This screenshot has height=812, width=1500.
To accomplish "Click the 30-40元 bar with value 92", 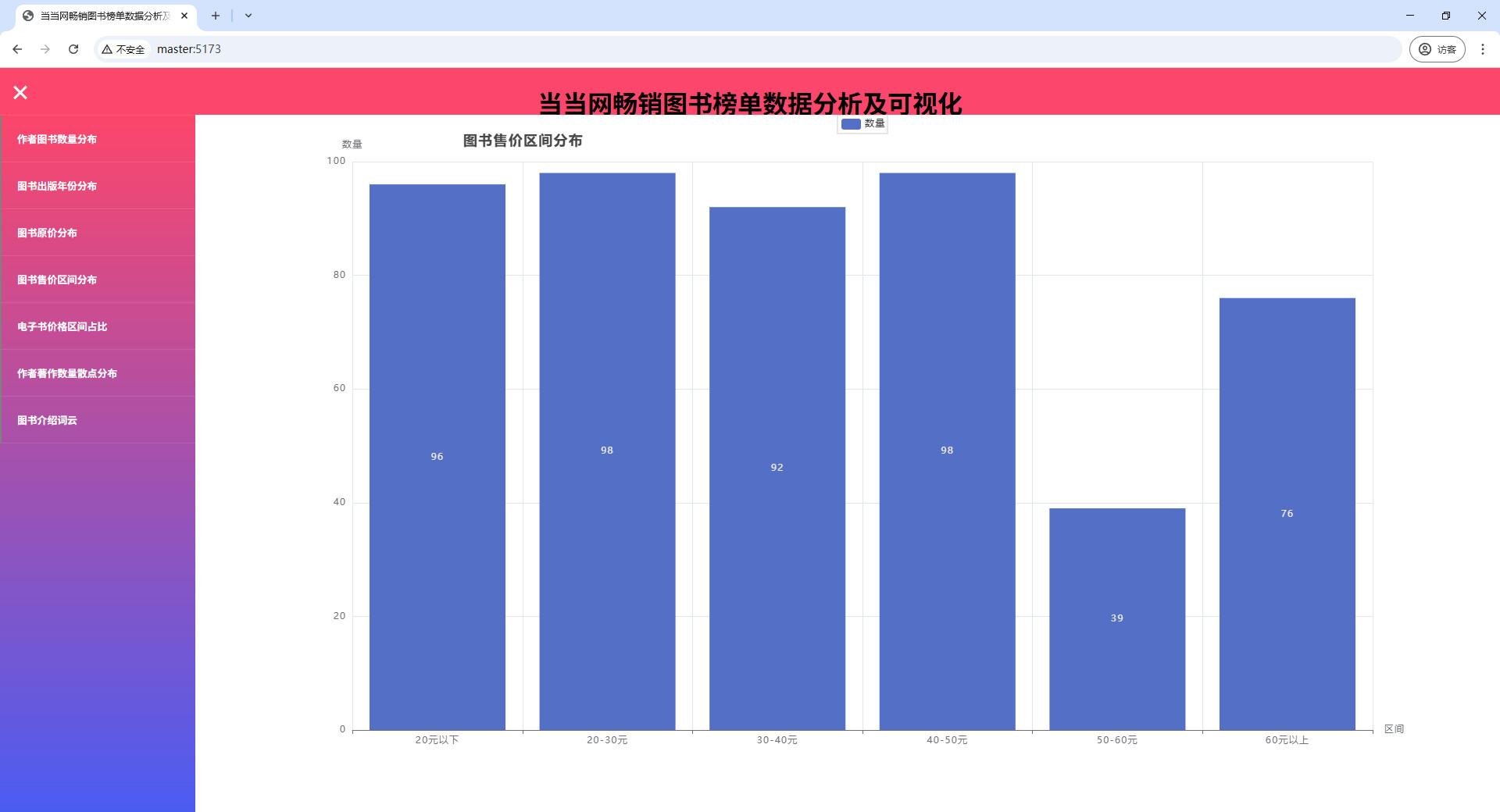I will pos(777,468).
